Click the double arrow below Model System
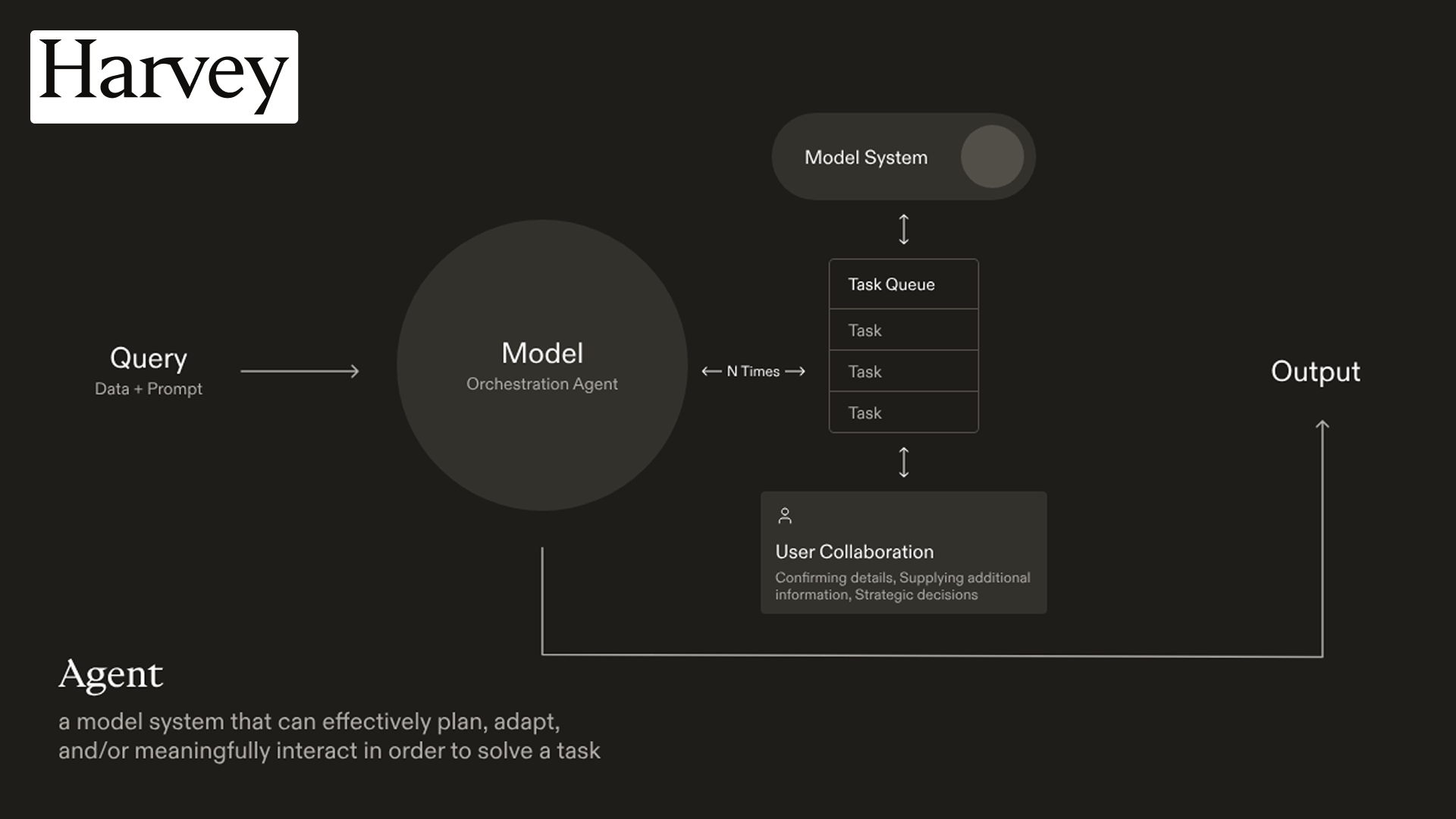This screenshot has width=1456, height=819. 903,229
